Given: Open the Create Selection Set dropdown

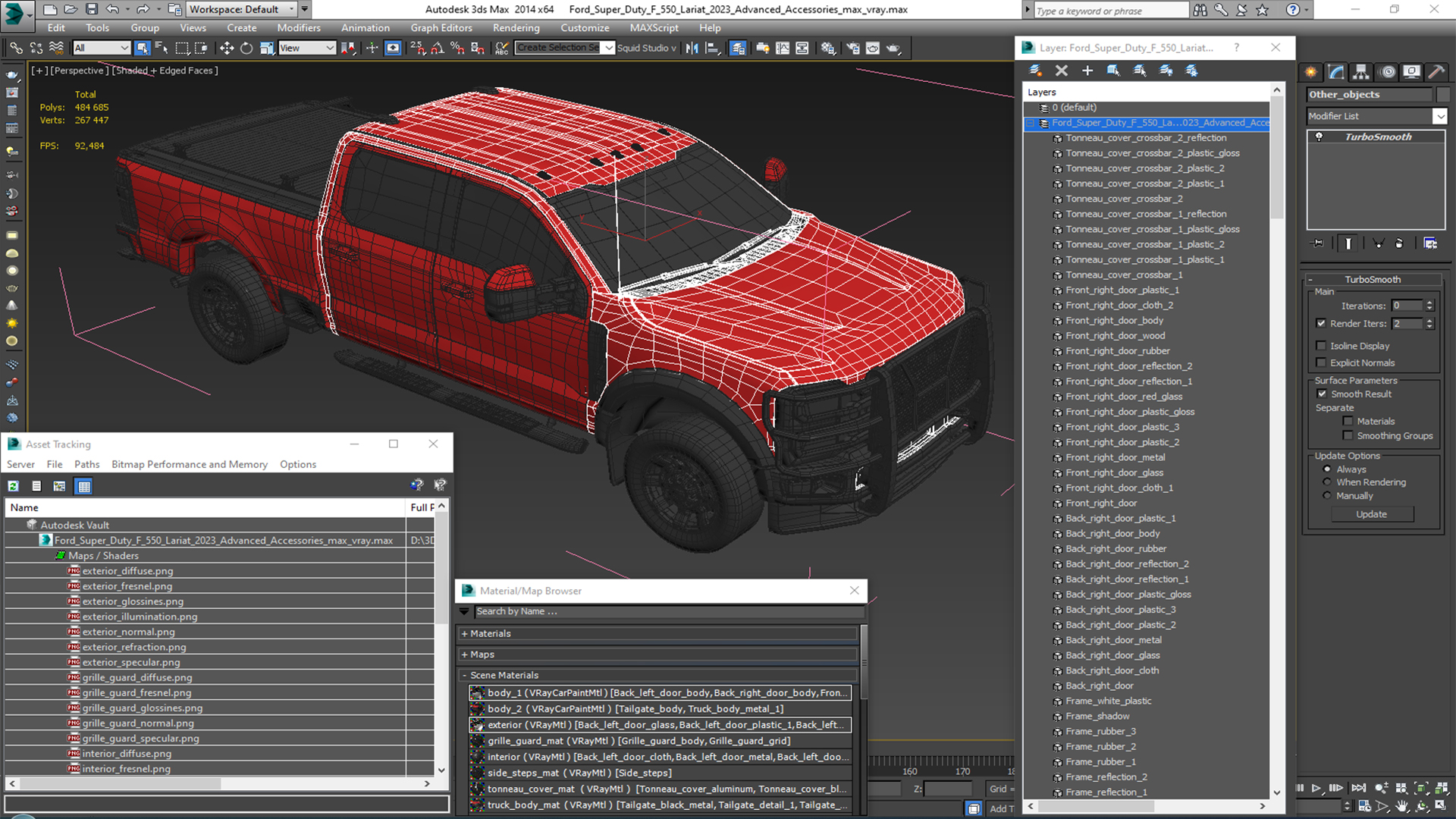Looking at the screenshot, I should pyautogui.click(x=608, y=48).
